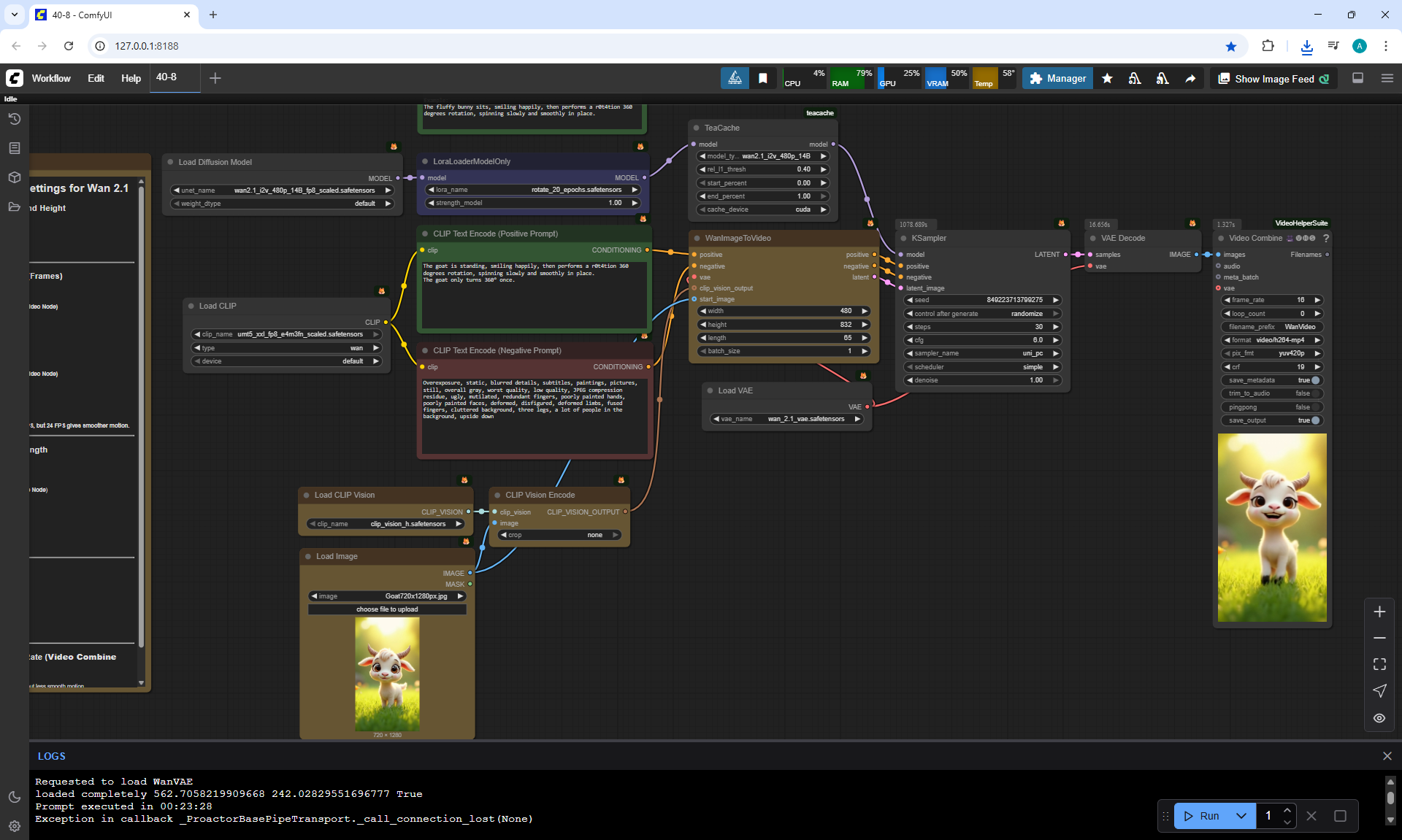
Task: Open the queue history sidebar icon
Action: pyautogui.click(x=14, y=119)
